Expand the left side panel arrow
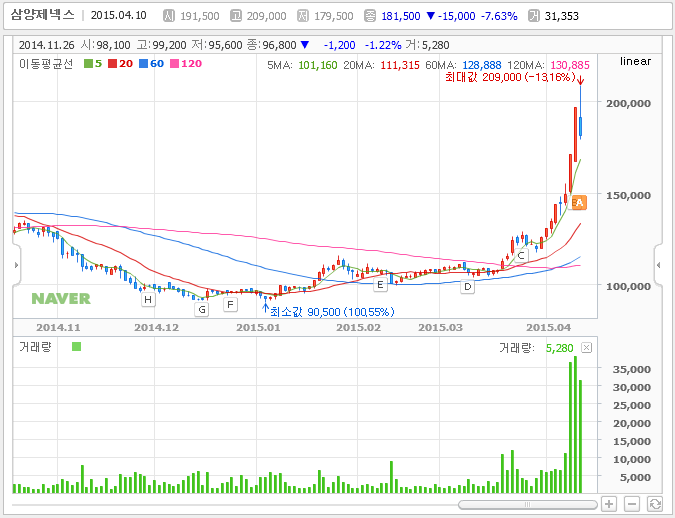 point(16,265)
